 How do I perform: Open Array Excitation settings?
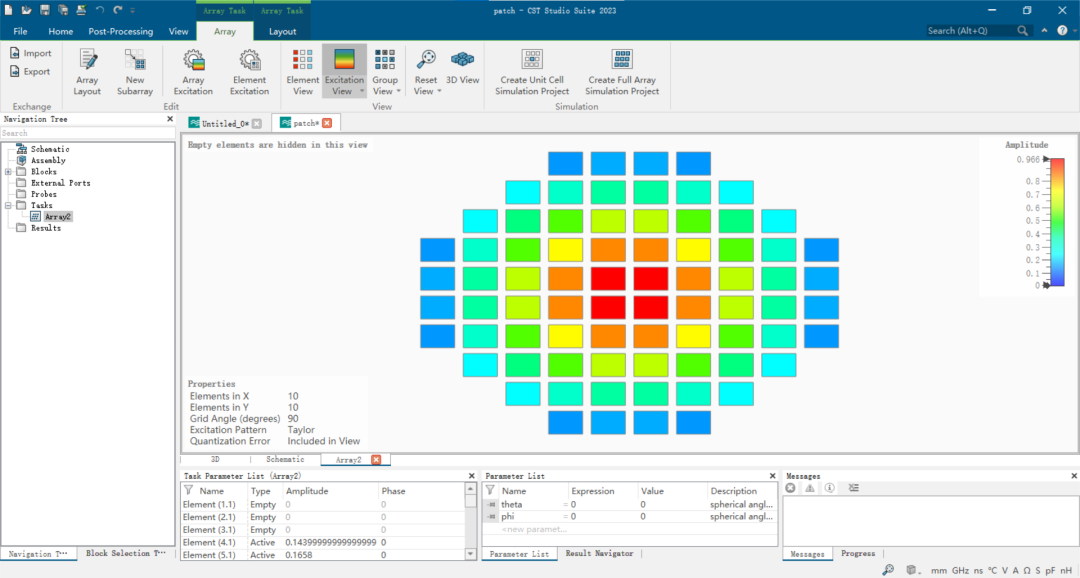click(194, 72)
